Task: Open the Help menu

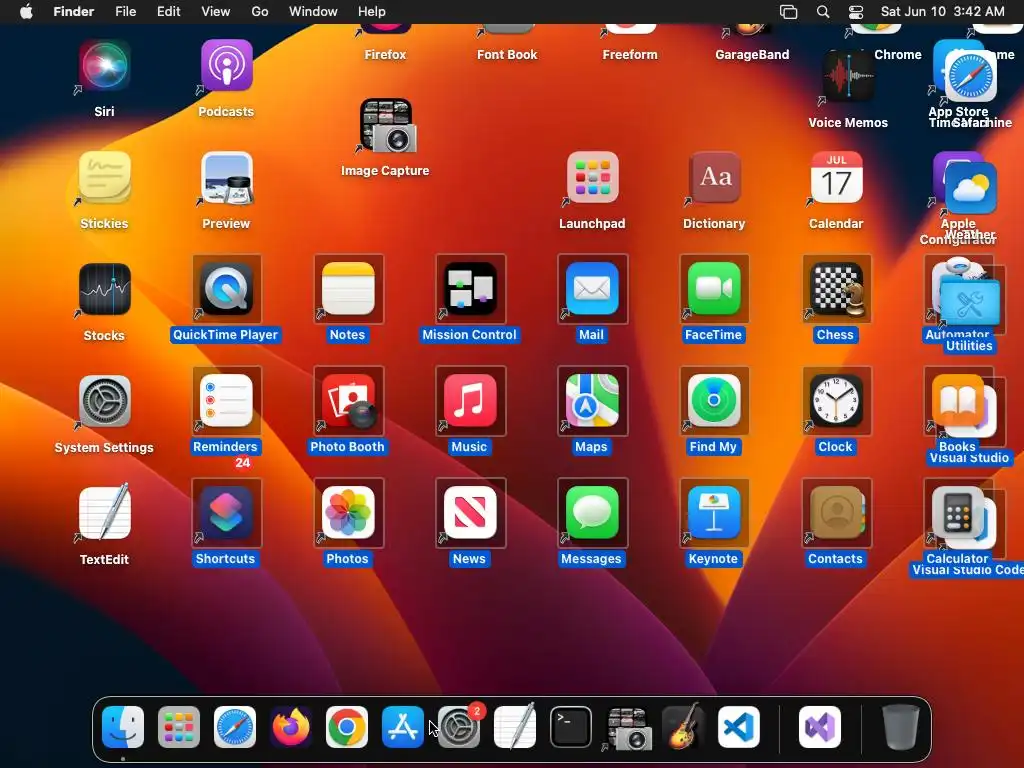Action: 372,12
